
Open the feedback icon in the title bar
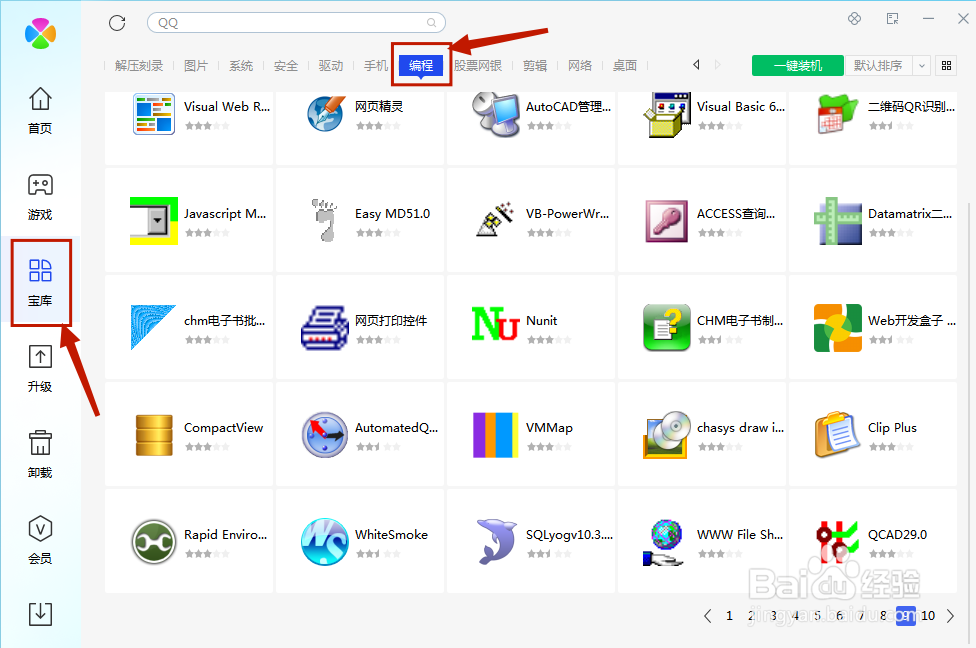click(893, 19)
